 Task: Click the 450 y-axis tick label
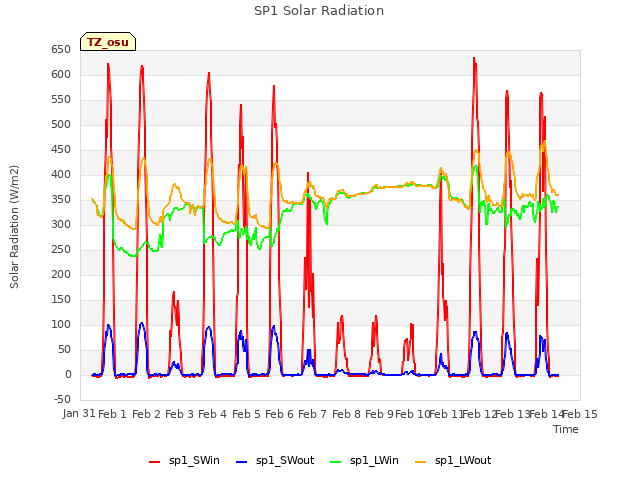point(61,149)
